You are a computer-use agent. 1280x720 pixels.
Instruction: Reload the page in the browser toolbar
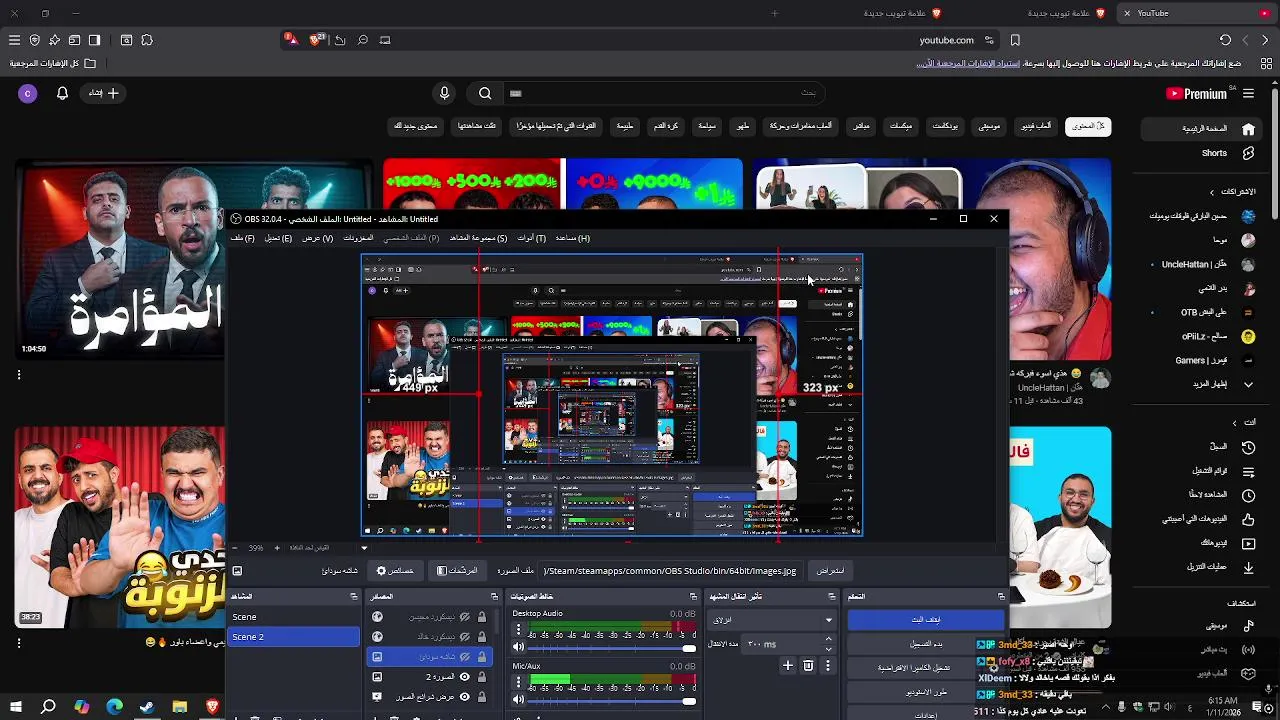coord(1225,40)
